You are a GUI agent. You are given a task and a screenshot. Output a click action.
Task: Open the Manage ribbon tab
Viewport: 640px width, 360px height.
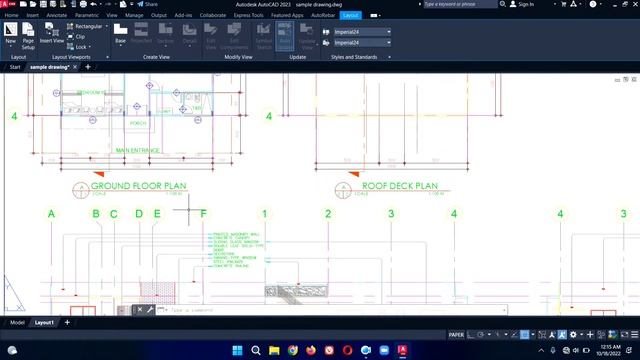click(134, 15)
